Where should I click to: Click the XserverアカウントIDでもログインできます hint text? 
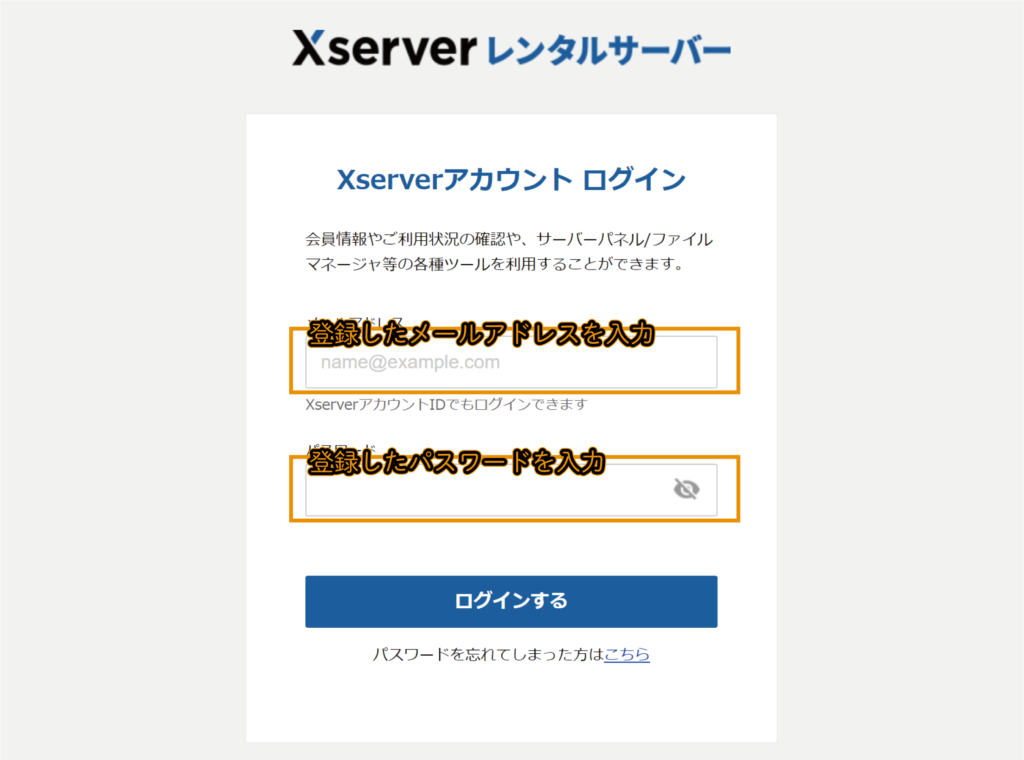pos(447,405)
